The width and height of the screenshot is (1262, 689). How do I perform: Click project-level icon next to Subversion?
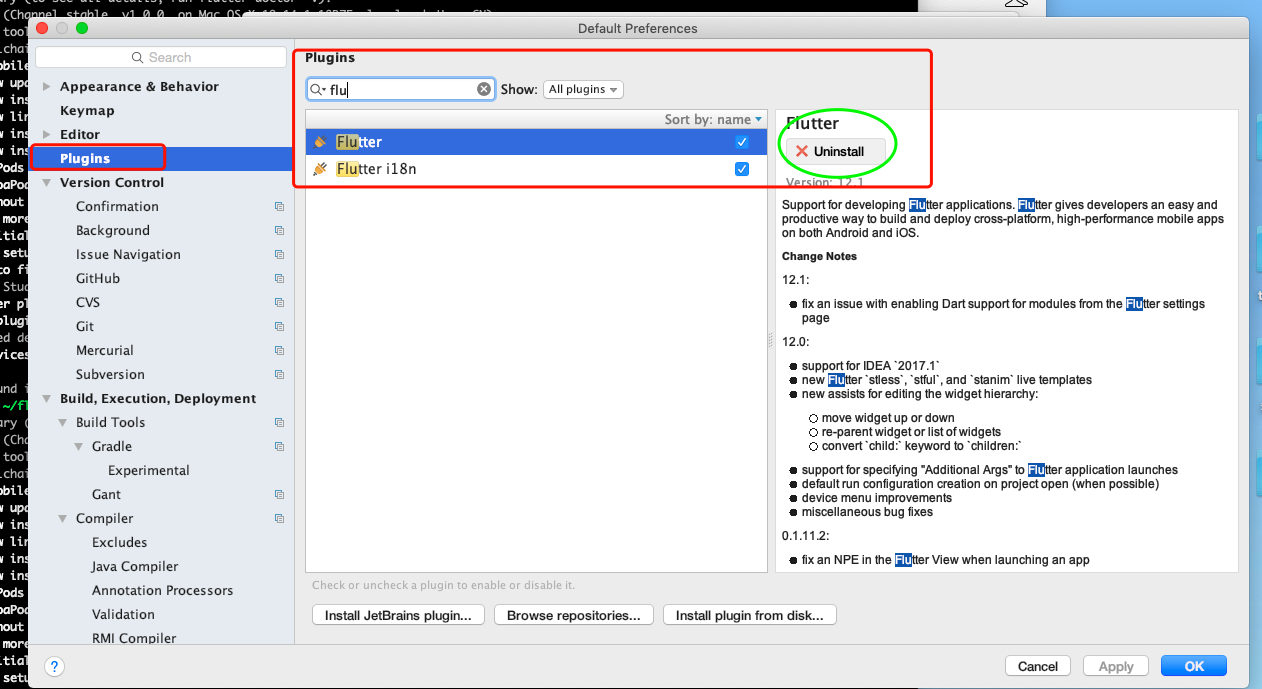[279, 375]
